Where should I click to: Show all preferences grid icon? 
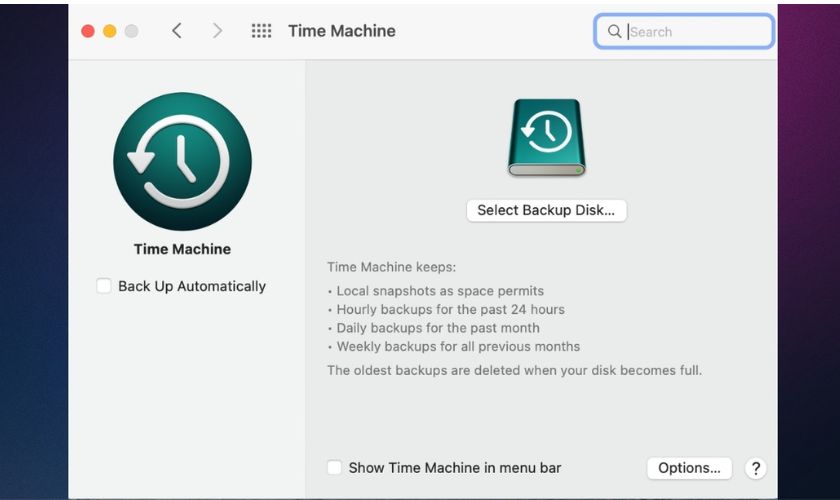(261, 31)
